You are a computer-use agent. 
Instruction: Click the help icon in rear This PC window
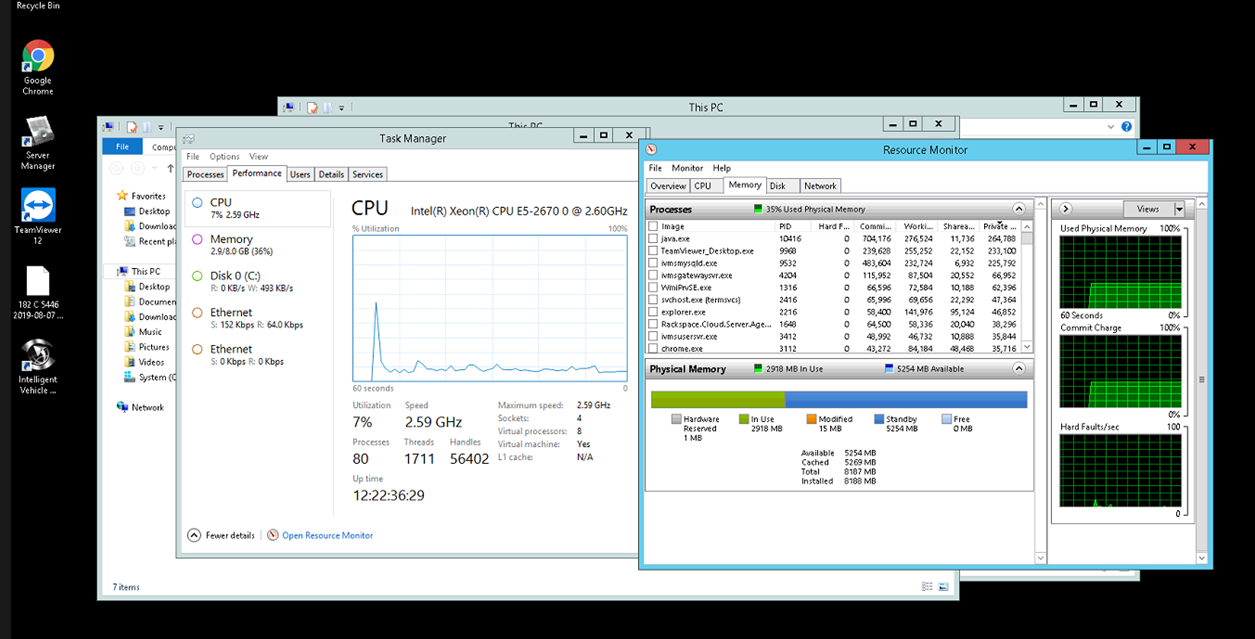pos(1127,127)
